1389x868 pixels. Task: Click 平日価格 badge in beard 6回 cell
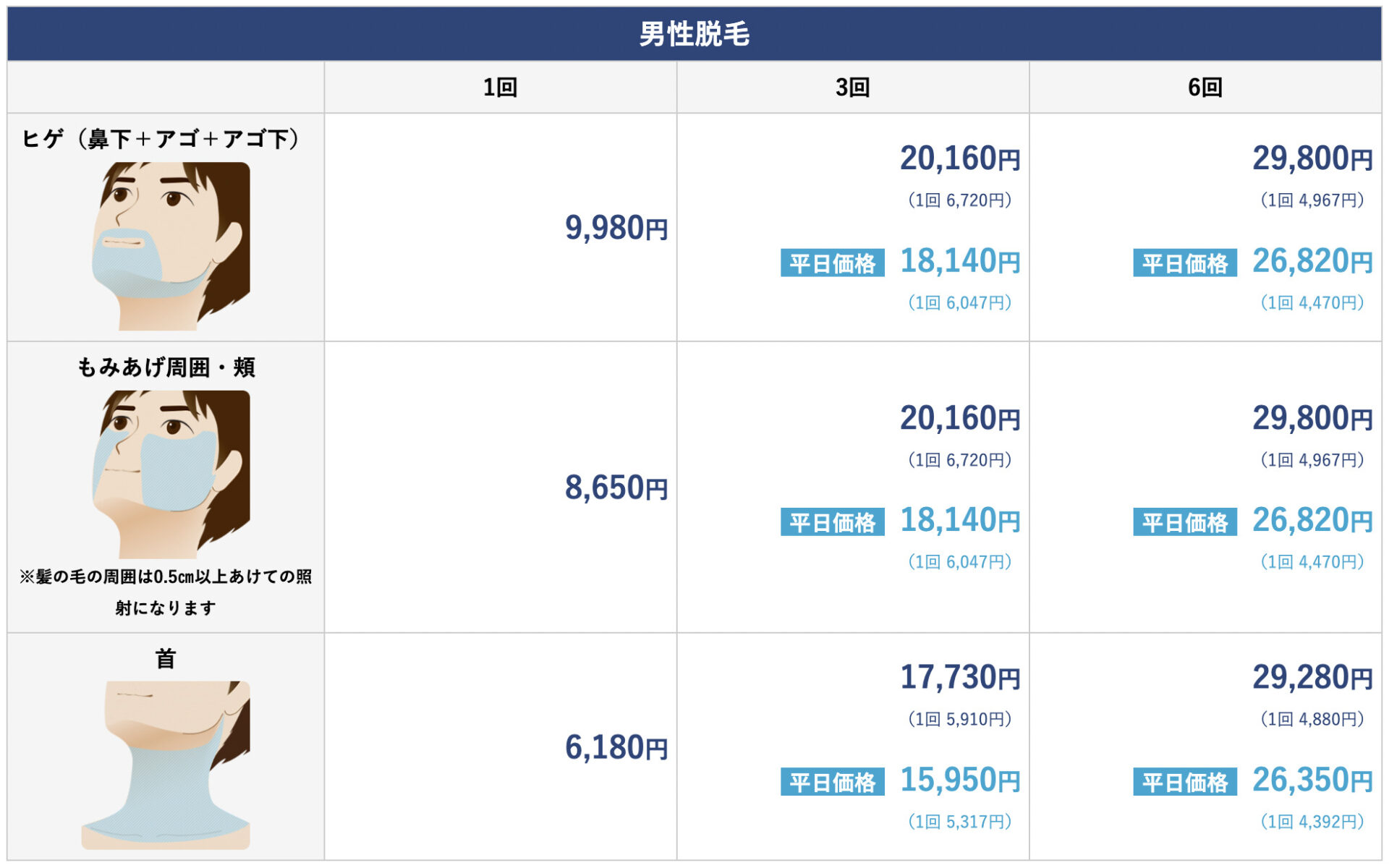click(x=1184, y=263)
